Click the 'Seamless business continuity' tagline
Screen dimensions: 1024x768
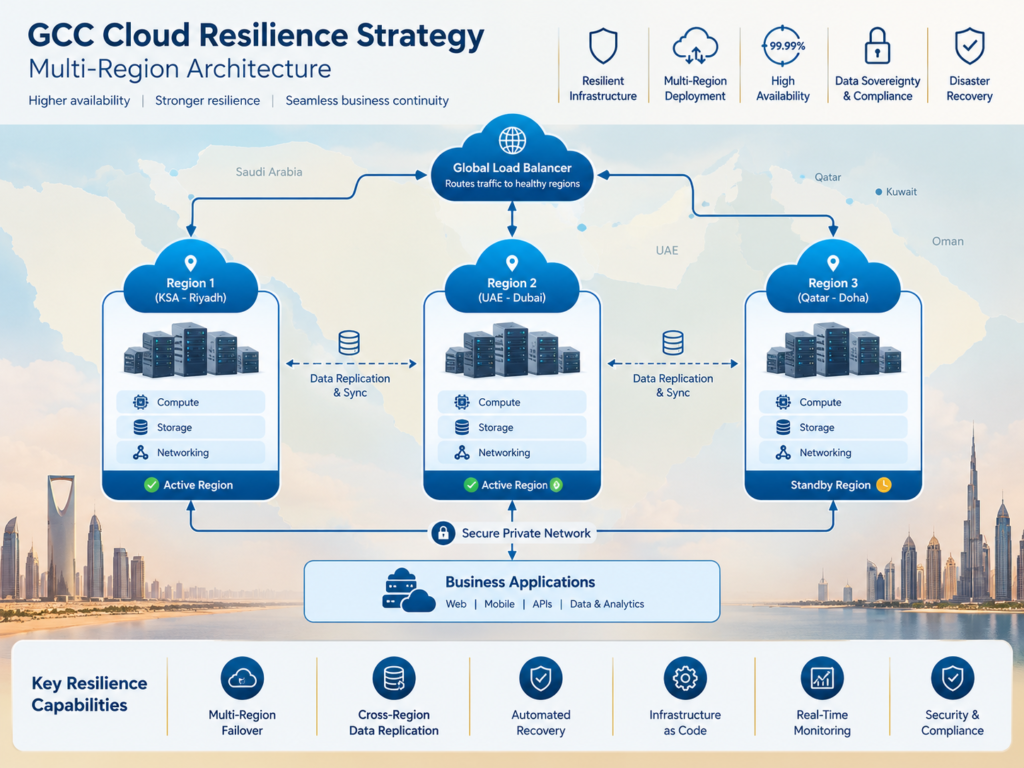point(367,101)
